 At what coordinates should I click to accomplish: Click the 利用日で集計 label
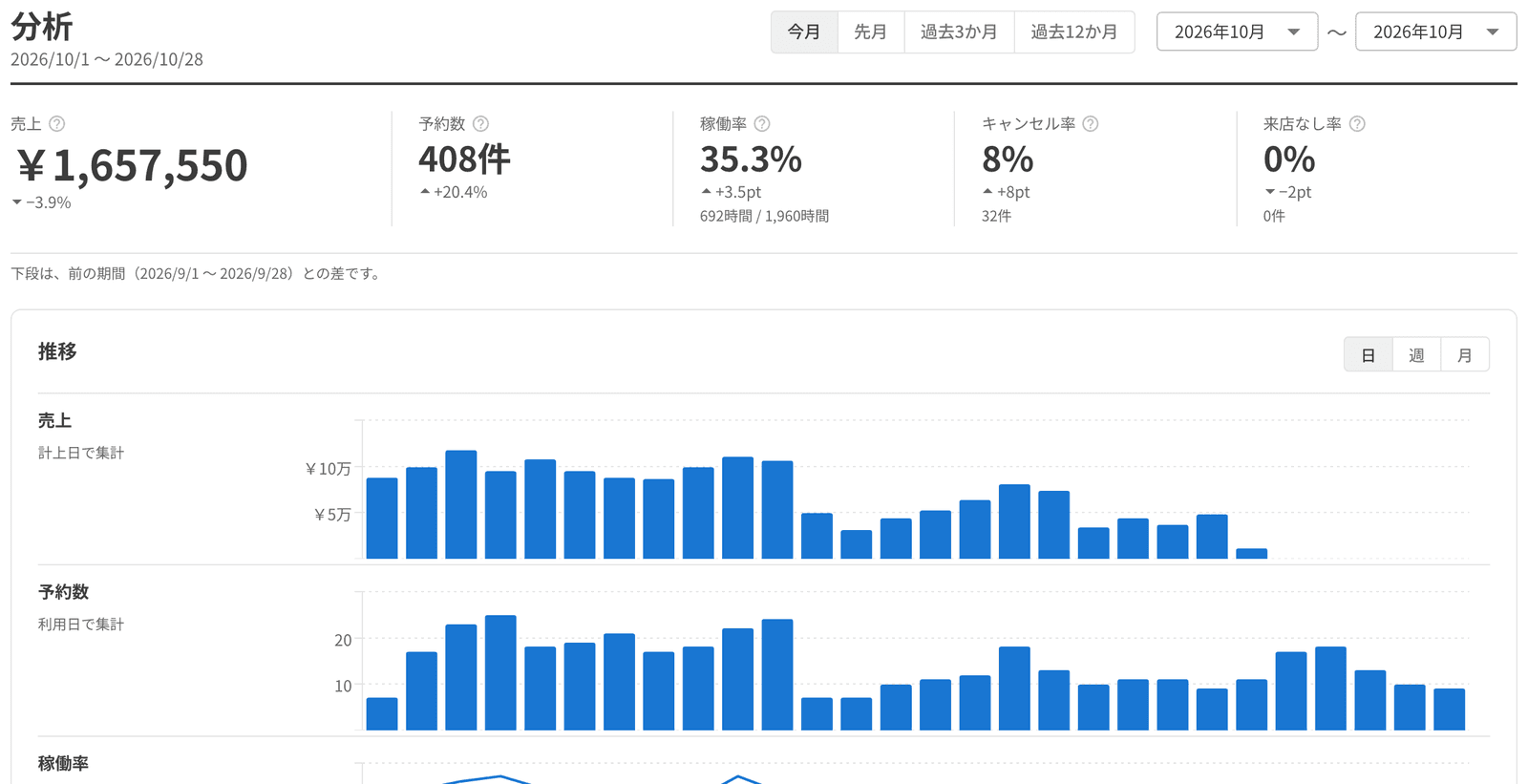click(x=81, y=625)
